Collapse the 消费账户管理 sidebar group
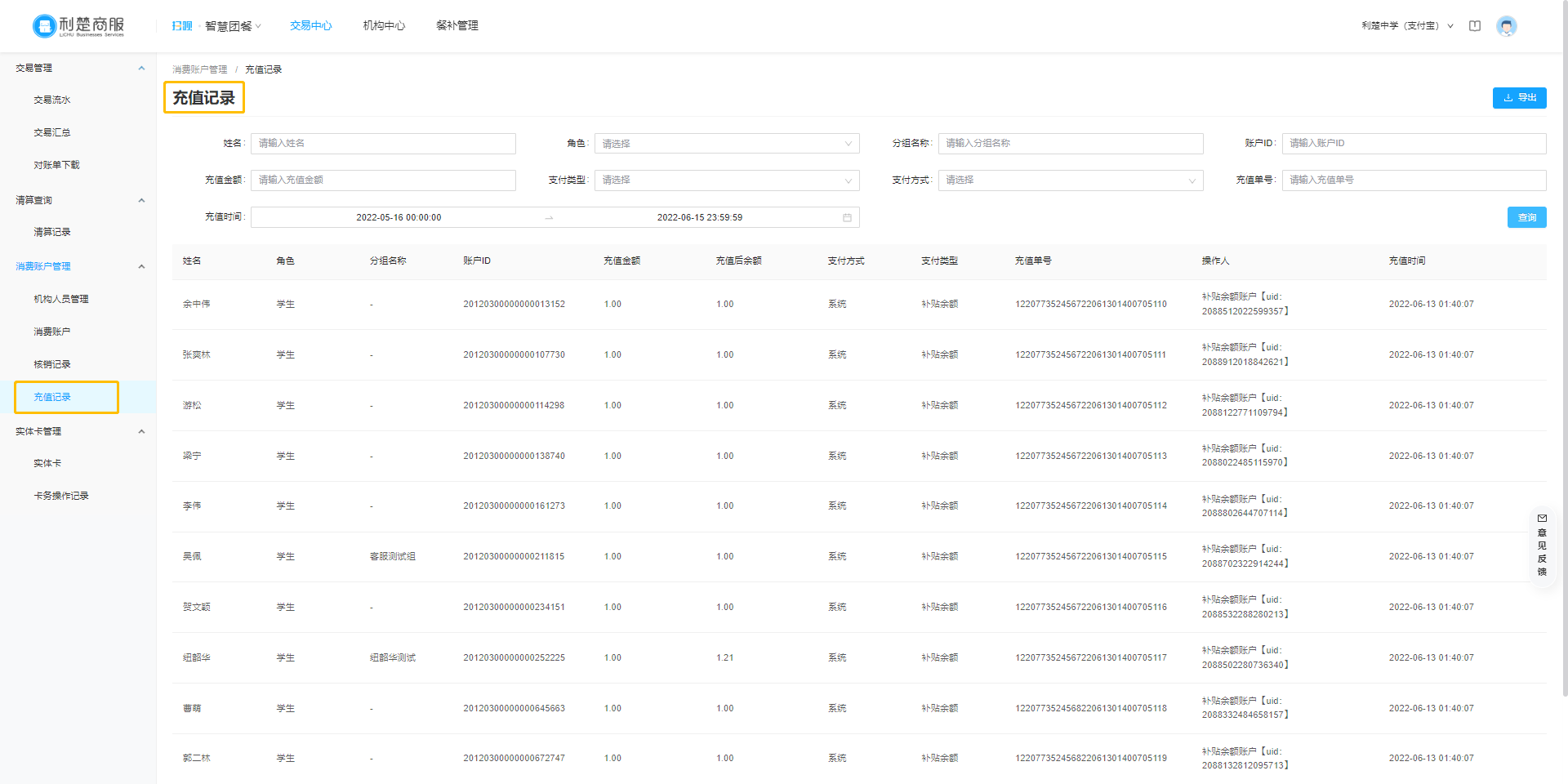Screen dimensions: 1568x784 [x=141, y=266]
